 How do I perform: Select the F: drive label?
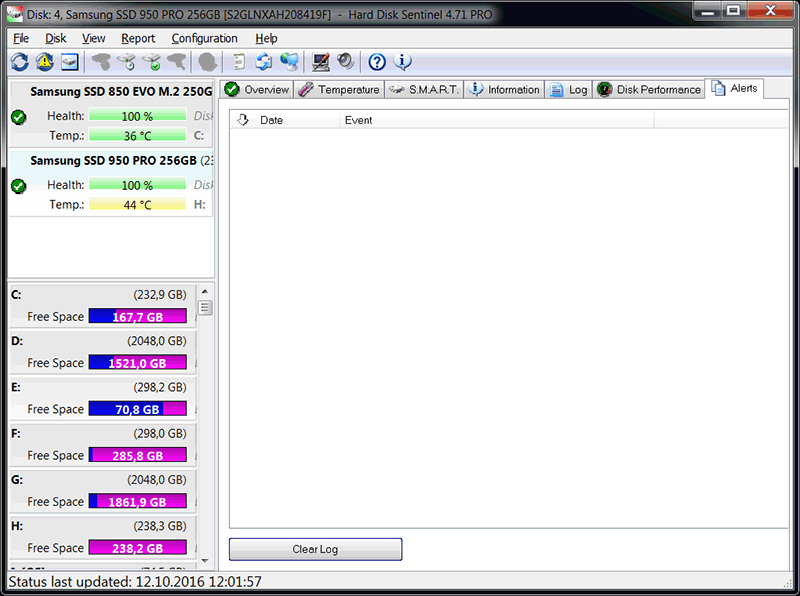[16, 434]
